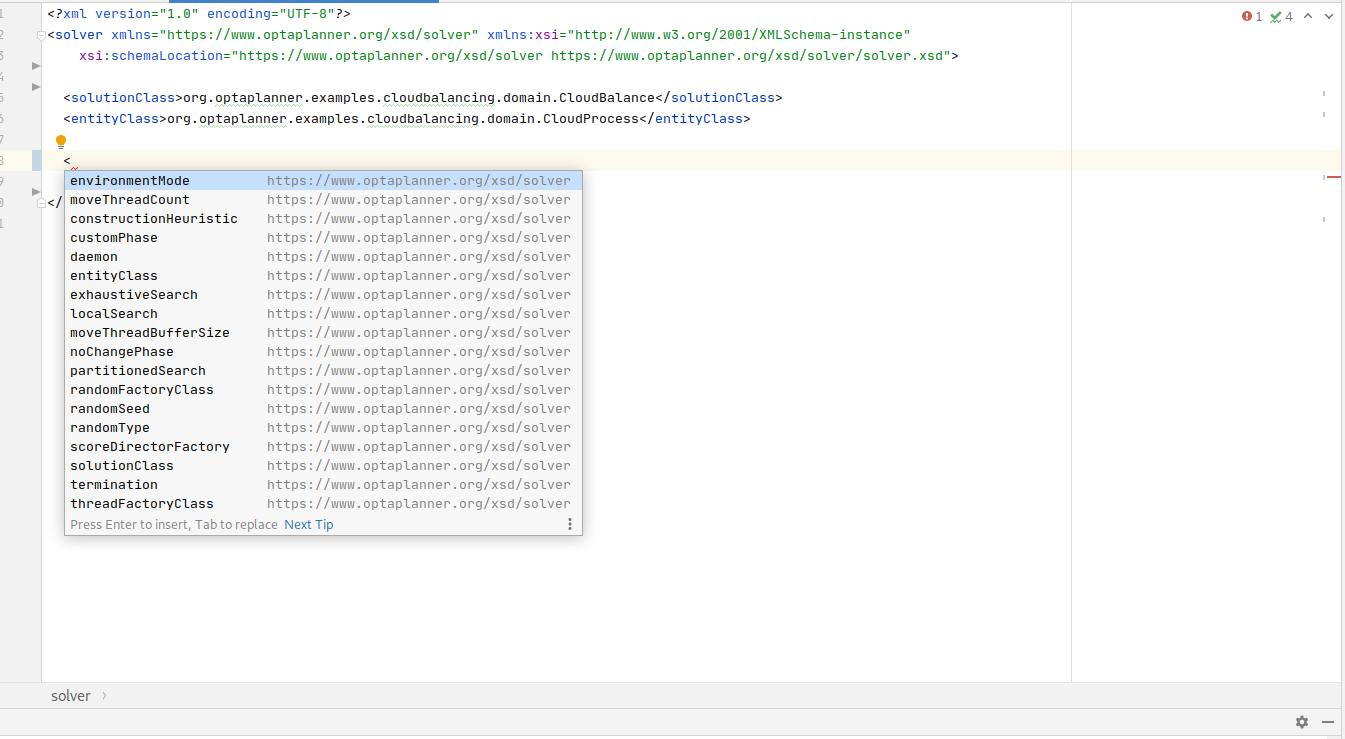Click the green inspections-passed checkmark icon

(x=1274, y=17)
